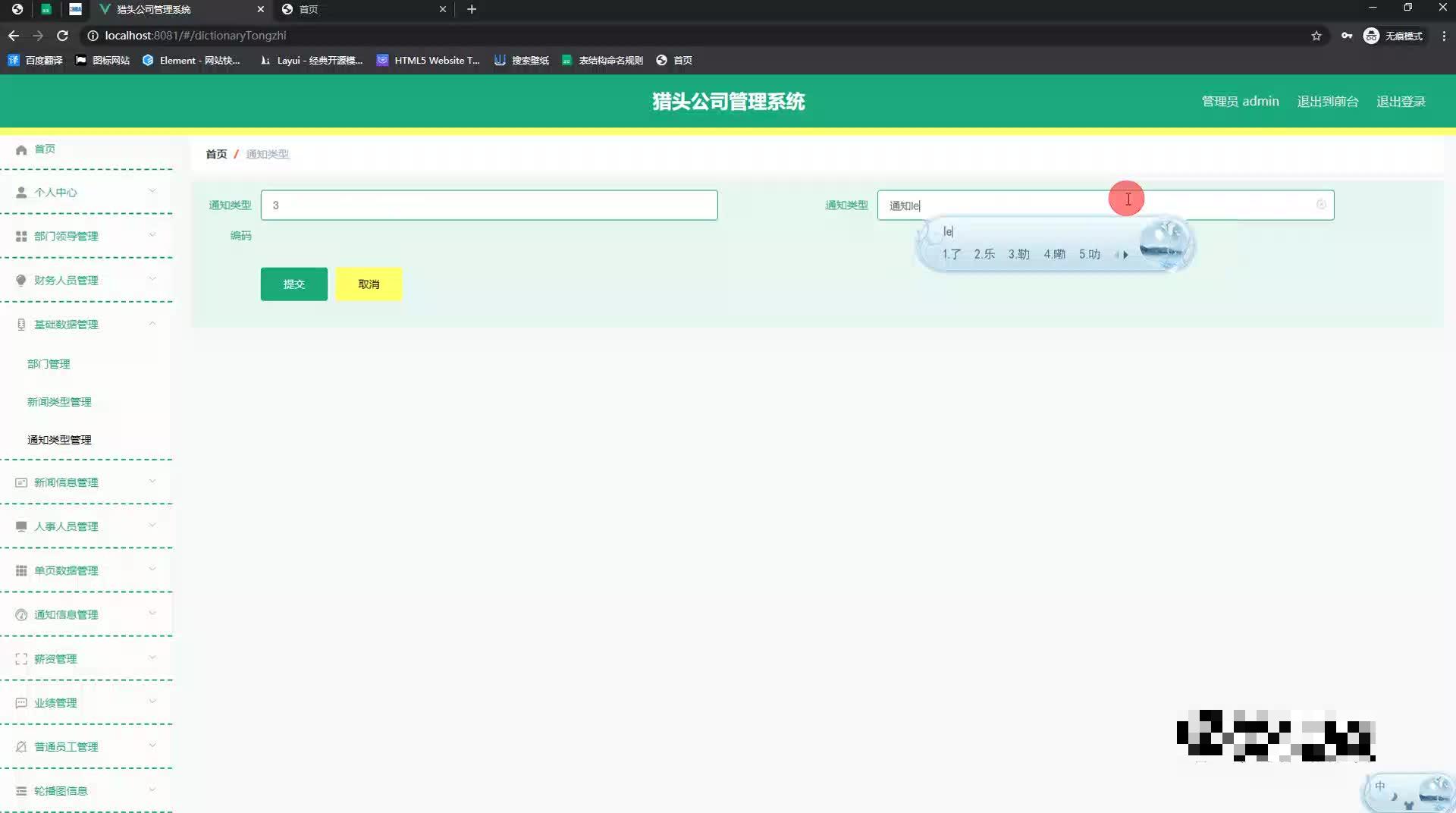
Task: Expand the 薪资管理 dropdown arrow
Action: [x=152, y=658]
